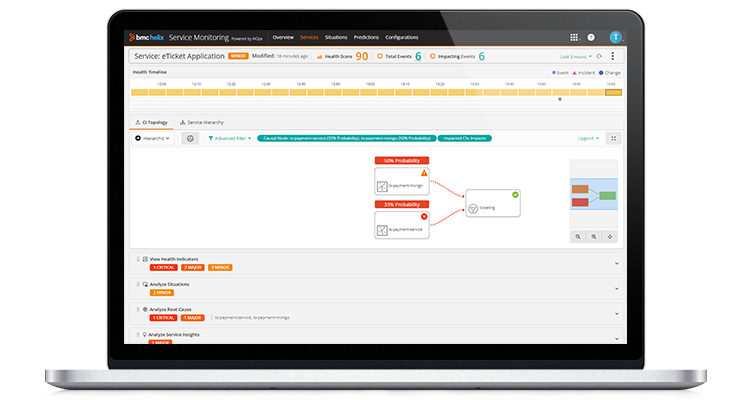Open the apps grid launcher icon
Image resolution: width=750 pixels, height=400 pixels.
point(574,37)
